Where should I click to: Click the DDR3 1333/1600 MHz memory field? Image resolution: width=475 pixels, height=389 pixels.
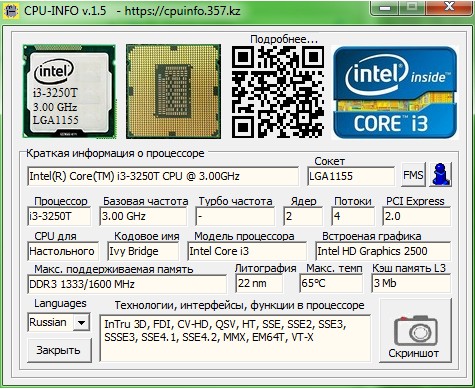127,284
